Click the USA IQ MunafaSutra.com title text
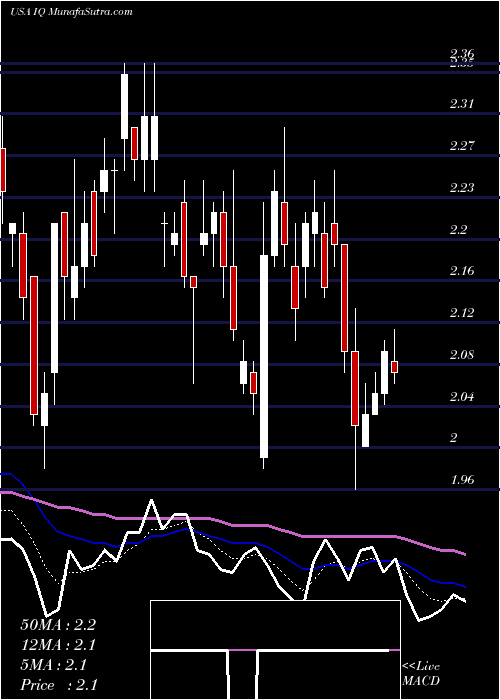The width and height of the screenshot is (500, 700). pos(71,12)
